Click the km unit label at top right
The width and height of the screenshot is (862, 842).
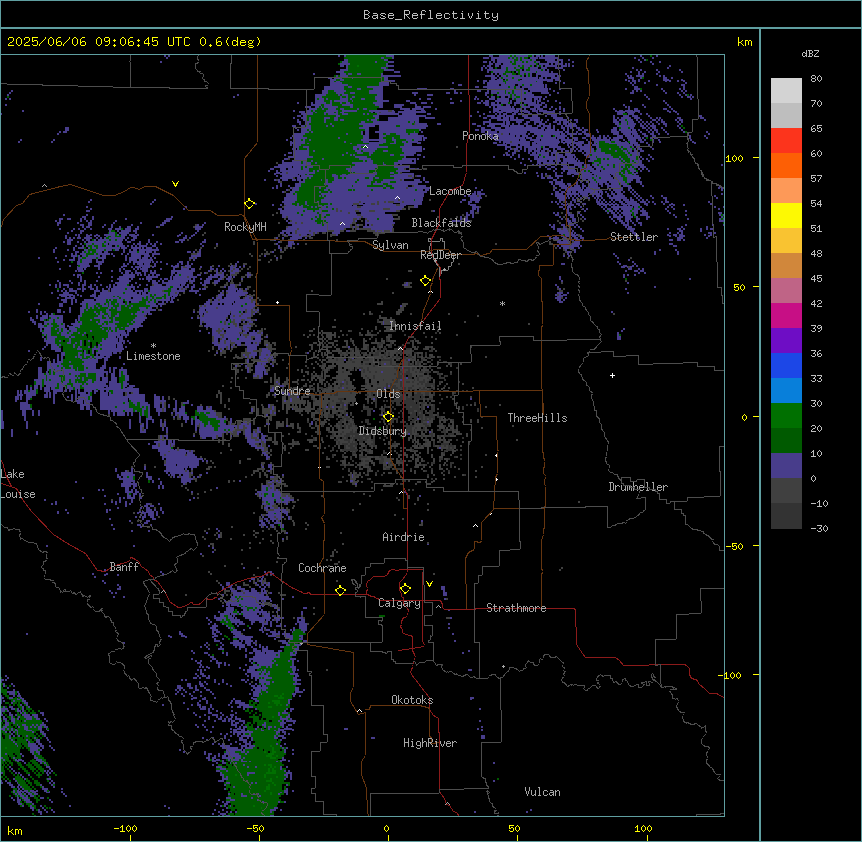coord(745,42)
